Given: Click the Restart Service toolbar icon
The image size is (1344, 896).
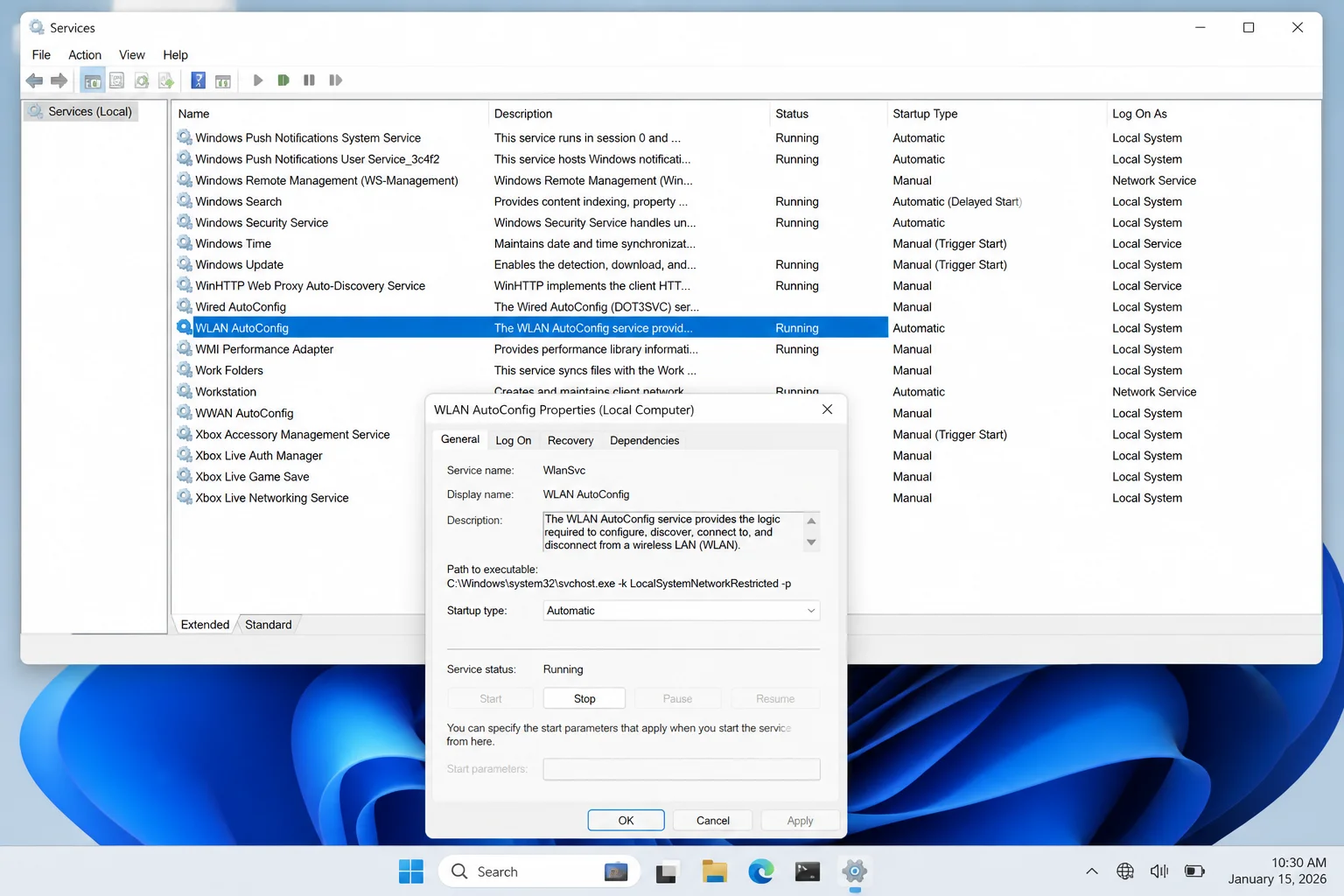Looking at the screenshot, I should pos(335,80).
